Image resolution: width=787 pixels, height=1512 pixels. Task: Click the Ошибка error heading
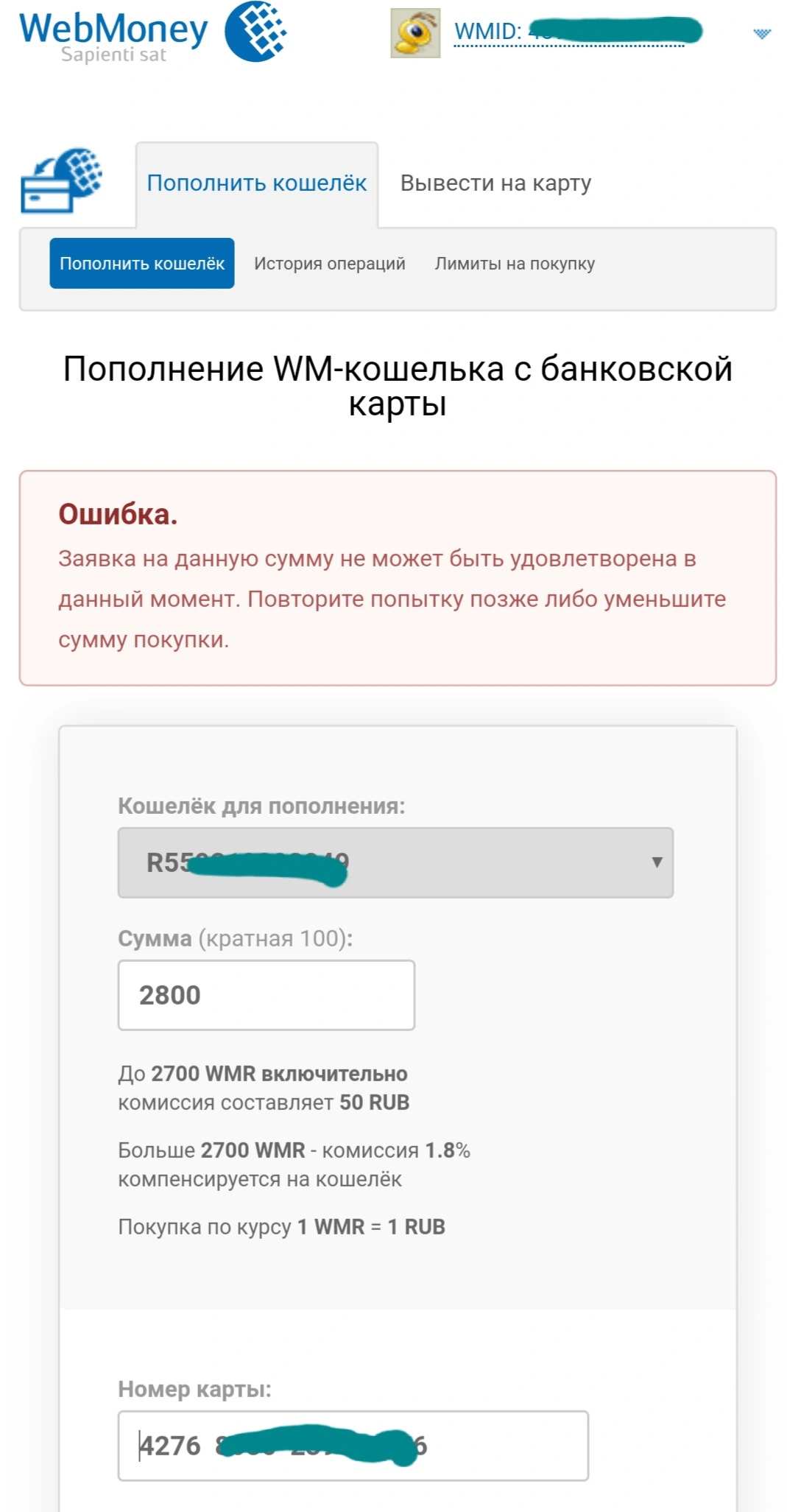pos(119,514)
